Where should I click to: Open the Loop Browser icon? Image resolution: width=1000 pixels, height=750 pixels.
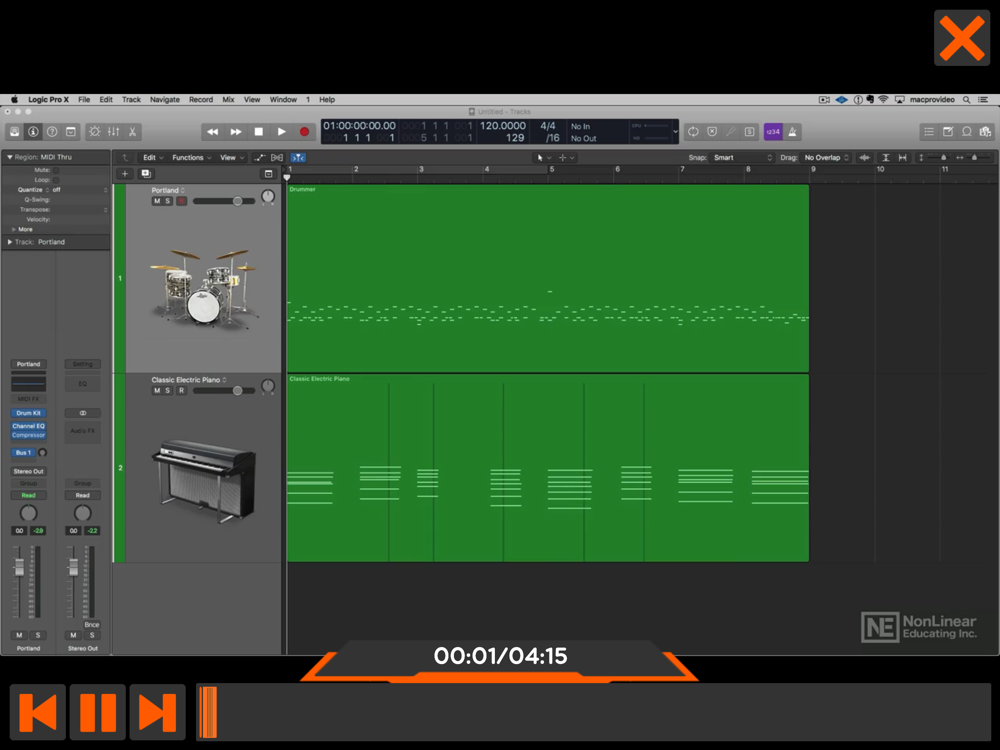[x=967, y=132]
